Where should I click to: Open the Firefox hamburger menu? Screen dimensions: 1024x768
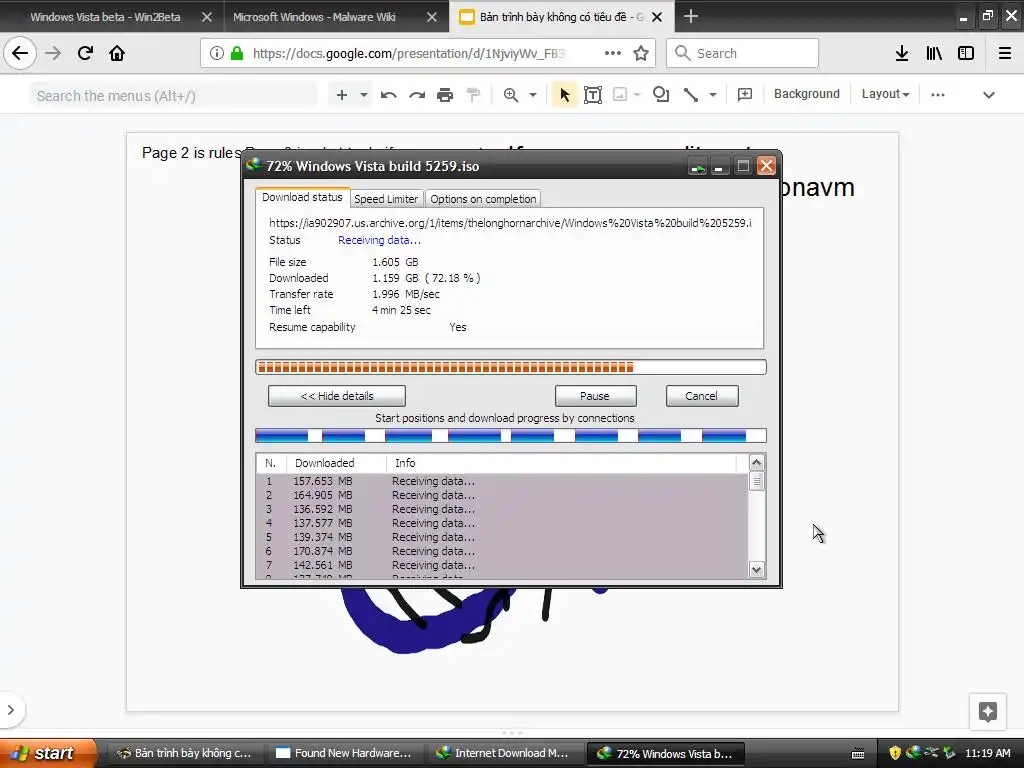coord(1005,54)
